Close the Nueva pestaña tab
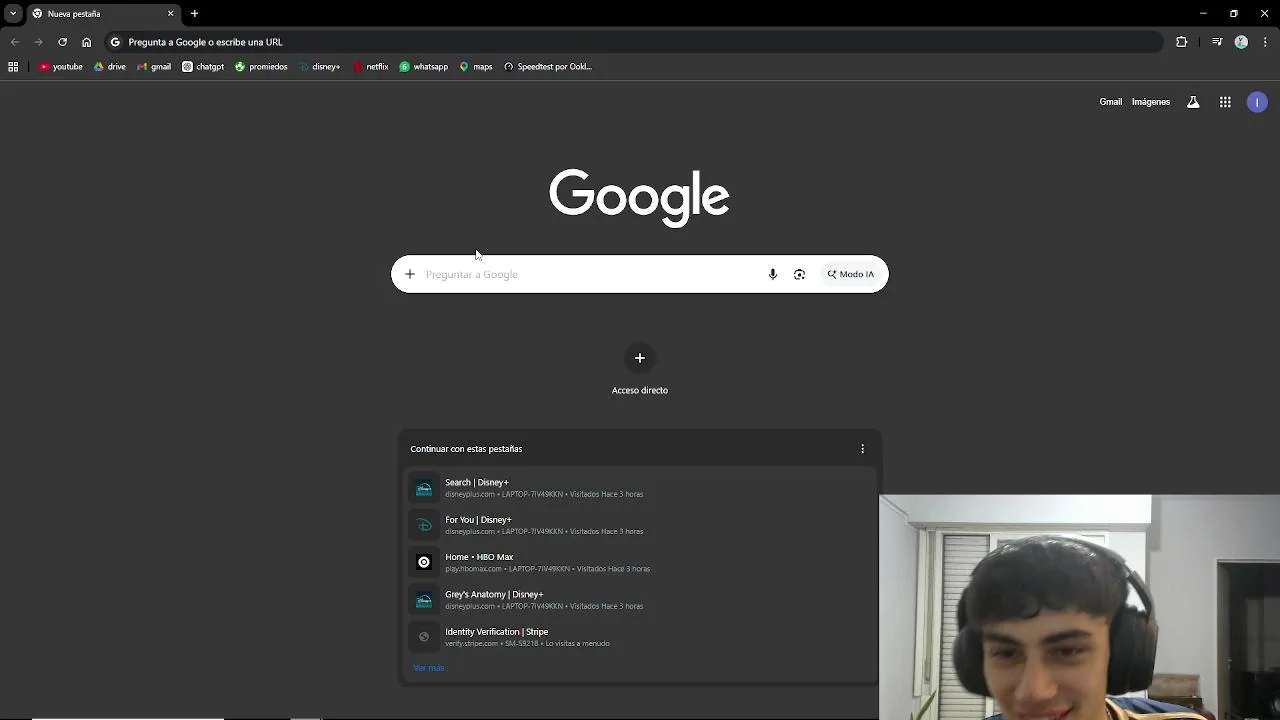 170,14
